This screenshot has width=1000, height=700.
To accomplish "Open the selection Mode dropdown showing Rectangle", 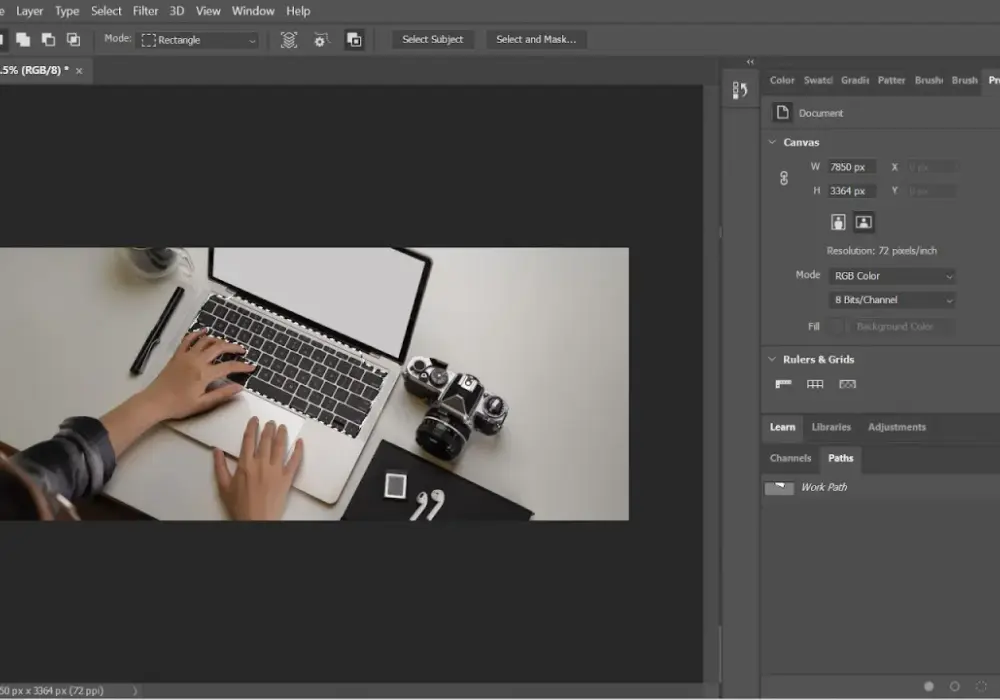I will click(x=199, y=40).
